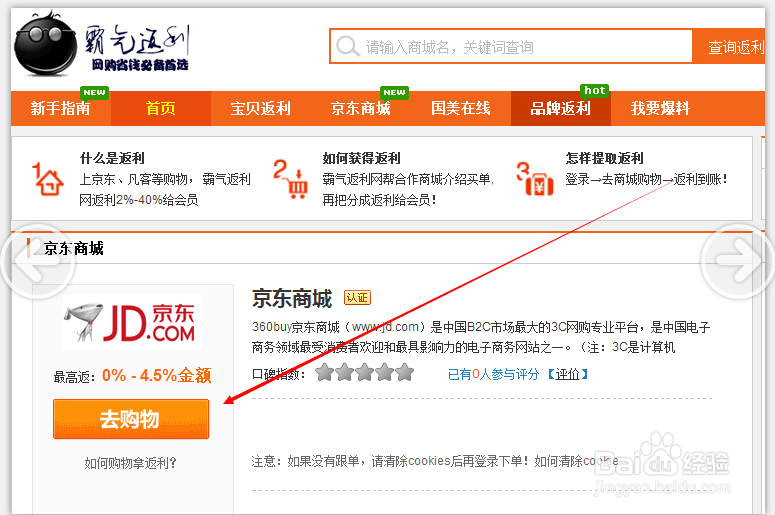This screenshot has width=775, height=515.
Task: Click the NEW badge above 新手指南
Action: coord(94,92)
